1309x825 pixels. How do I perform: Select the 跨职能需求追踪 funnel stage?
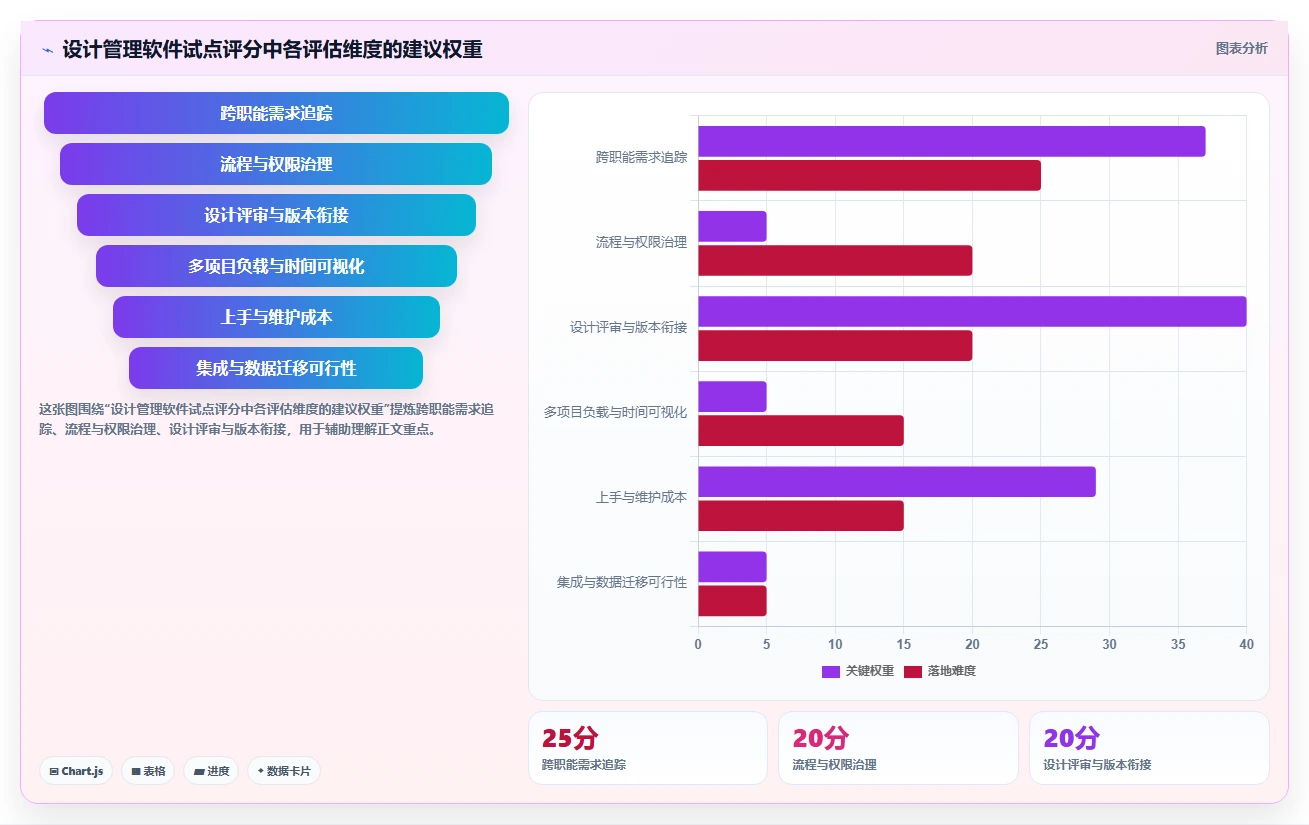276,113
